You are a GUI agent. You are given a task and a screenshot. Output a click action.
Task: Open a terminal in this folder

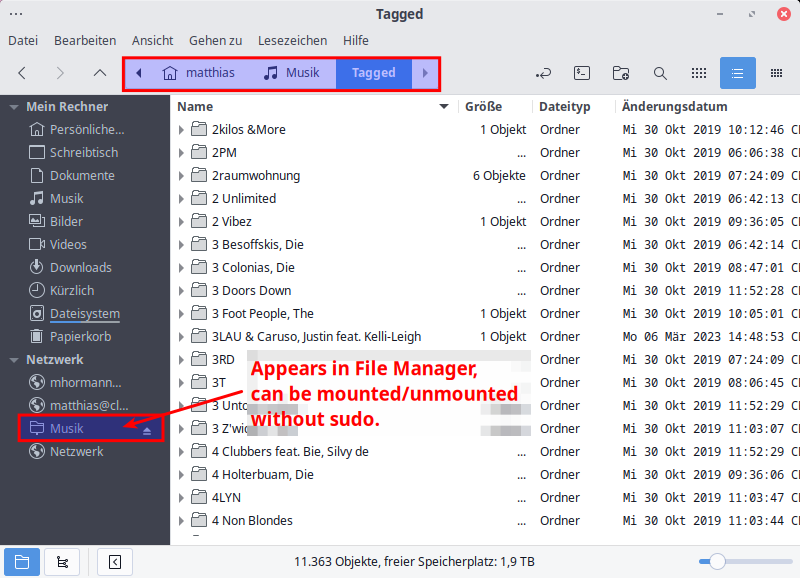pyautogui.click(x=582, y=73)
